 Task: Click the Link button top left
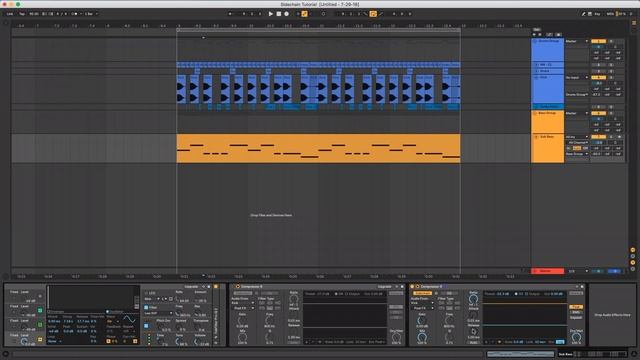click(x=10, y=14)
